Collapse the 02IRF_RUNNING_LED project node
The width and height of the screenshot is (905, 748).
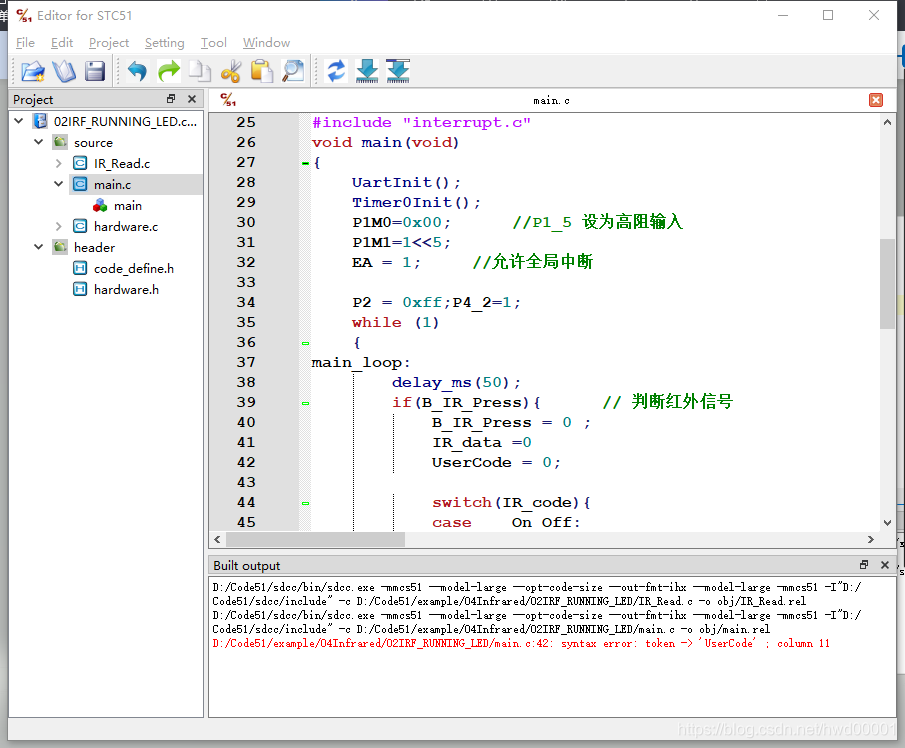[x=18, y=121]
